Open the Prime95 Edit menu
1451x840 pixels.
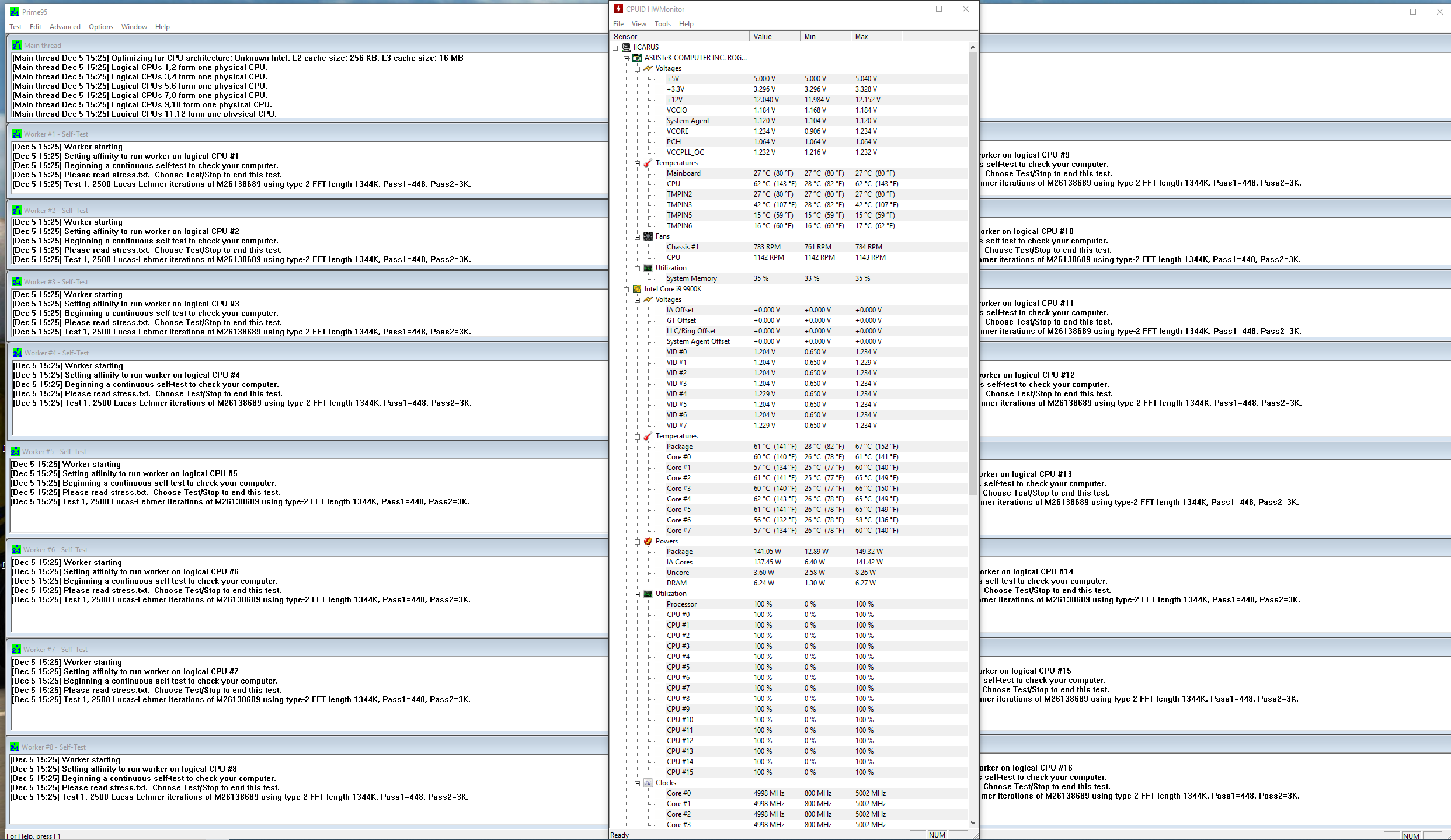point(36,27)
